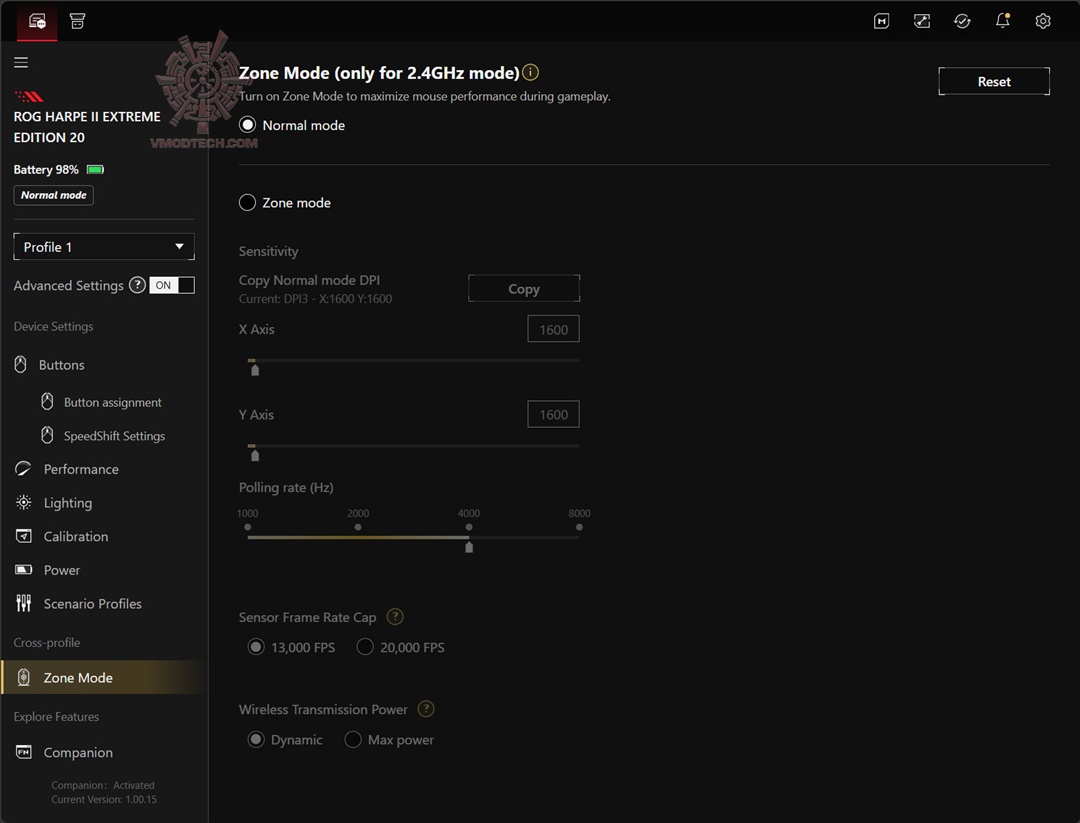1080x823 pixels.
Task: Open the devices tab icon in top bar
Action: (37, 21)
